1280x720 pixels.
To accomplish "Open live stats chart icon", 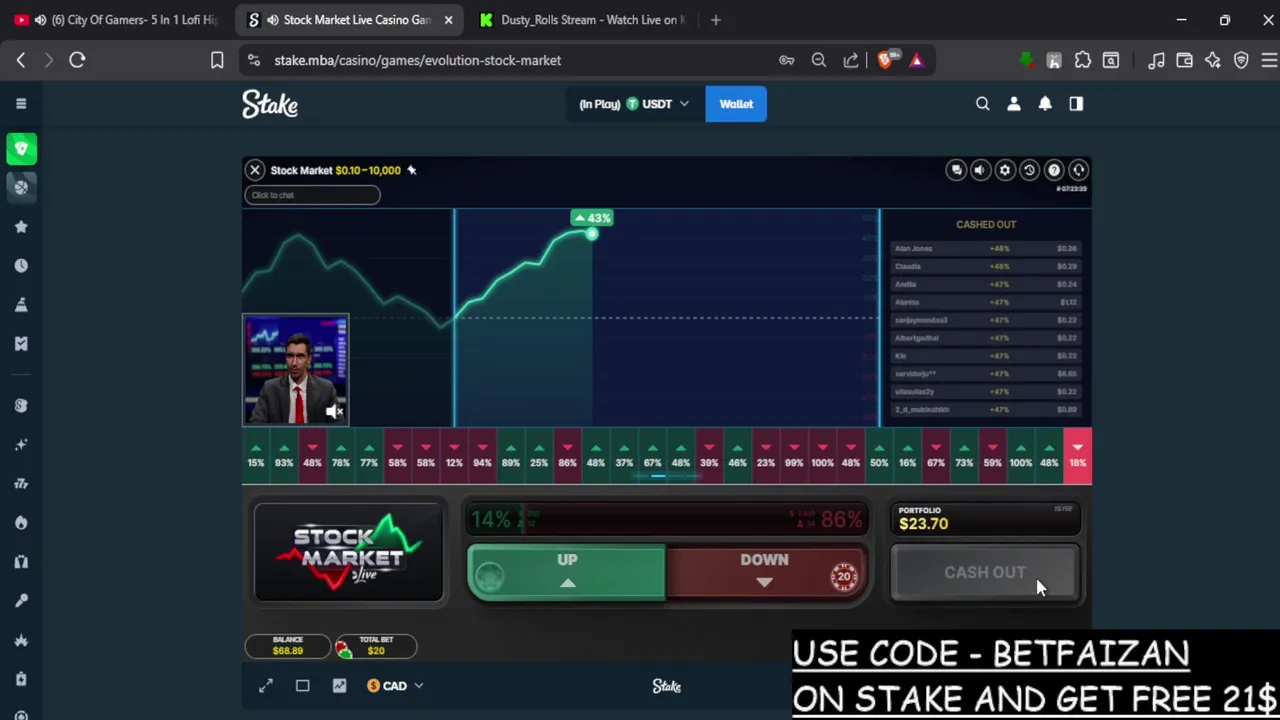I will pyautogui.click(x=339, y=686).
